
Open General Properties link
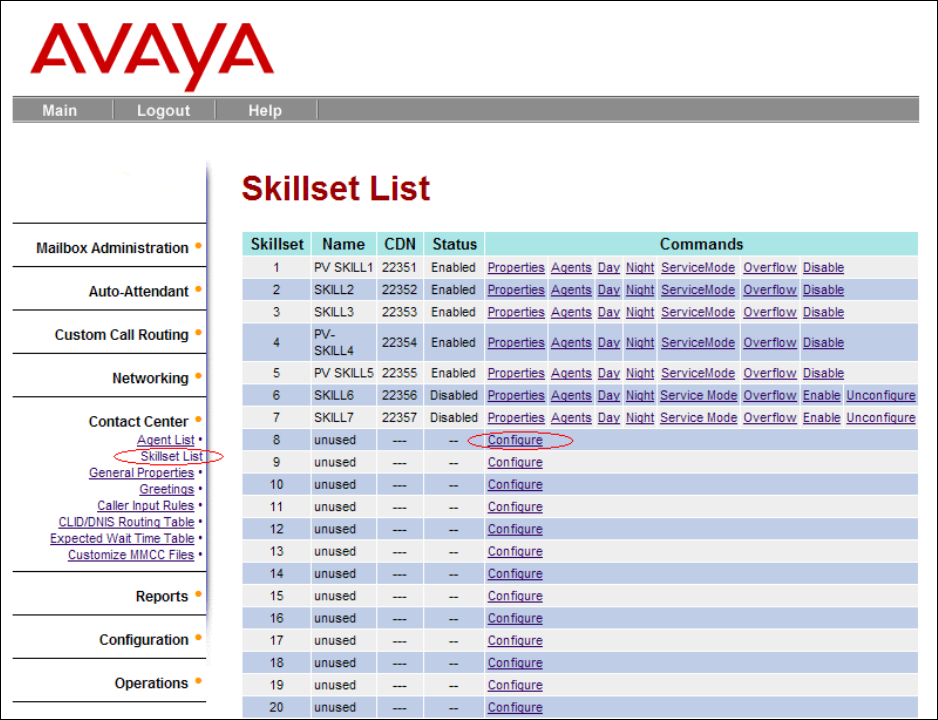(142, 473)
